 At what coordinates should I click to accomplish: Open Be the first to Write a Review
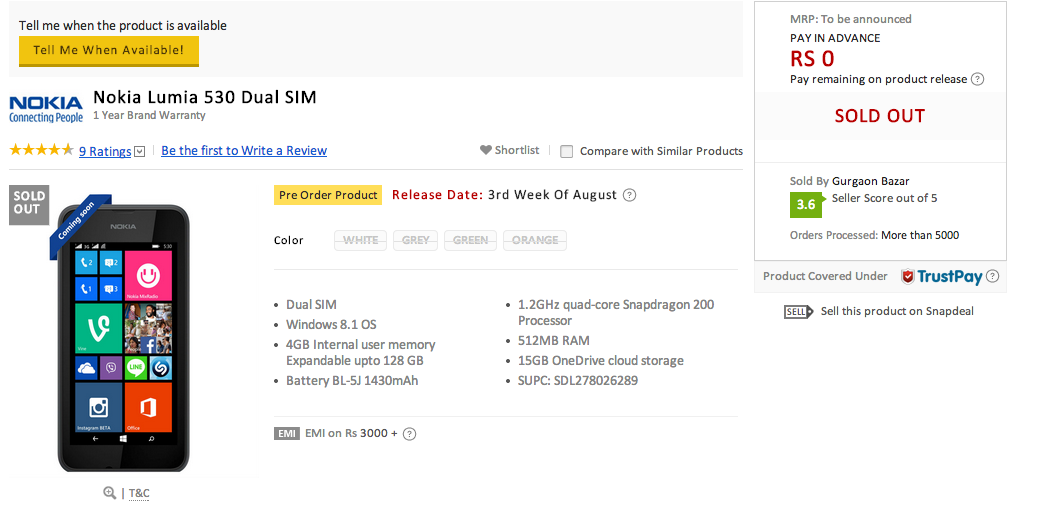click(x=244, y=151)
